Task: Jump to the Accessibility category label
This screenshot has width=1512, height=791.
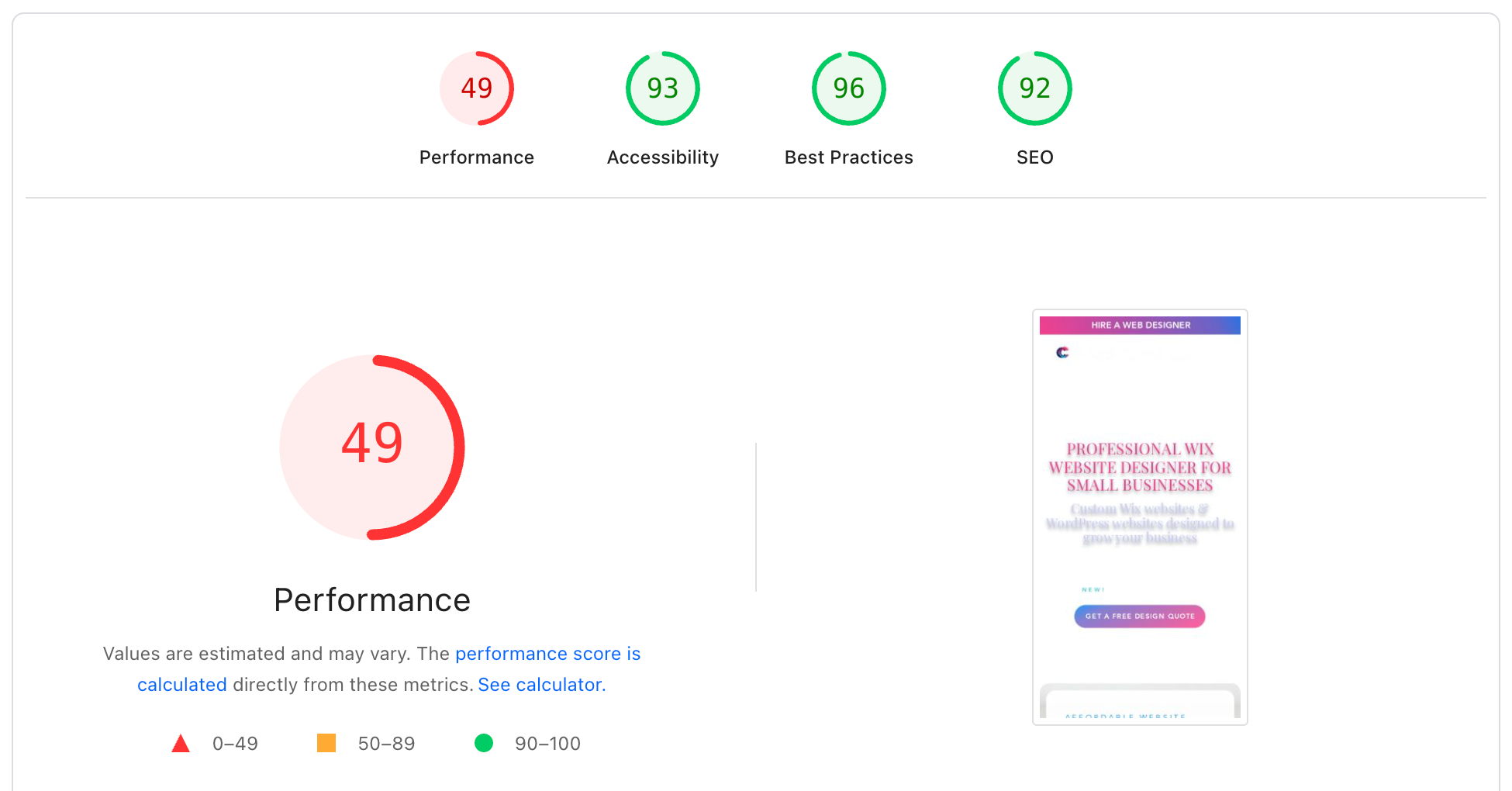Action: [662, 157]
